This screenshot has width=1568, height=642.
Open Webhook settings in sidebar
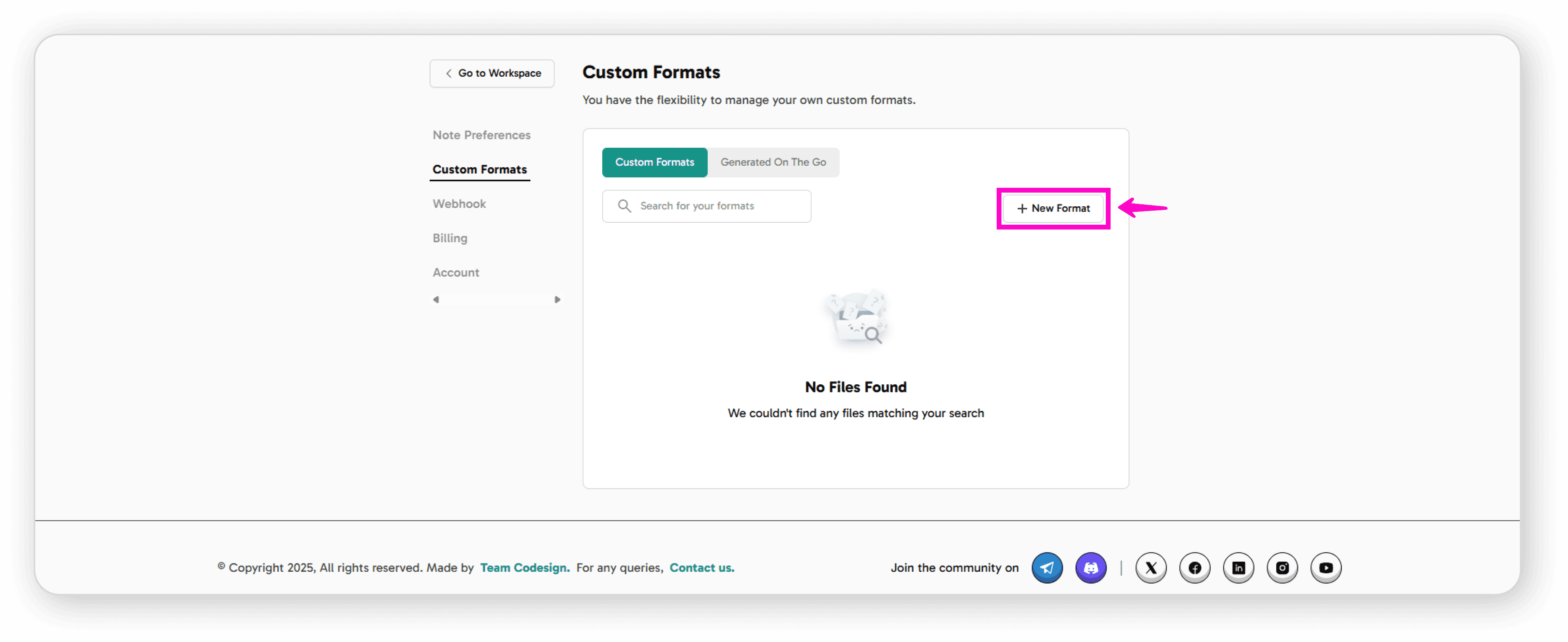(x=459, y=204)
